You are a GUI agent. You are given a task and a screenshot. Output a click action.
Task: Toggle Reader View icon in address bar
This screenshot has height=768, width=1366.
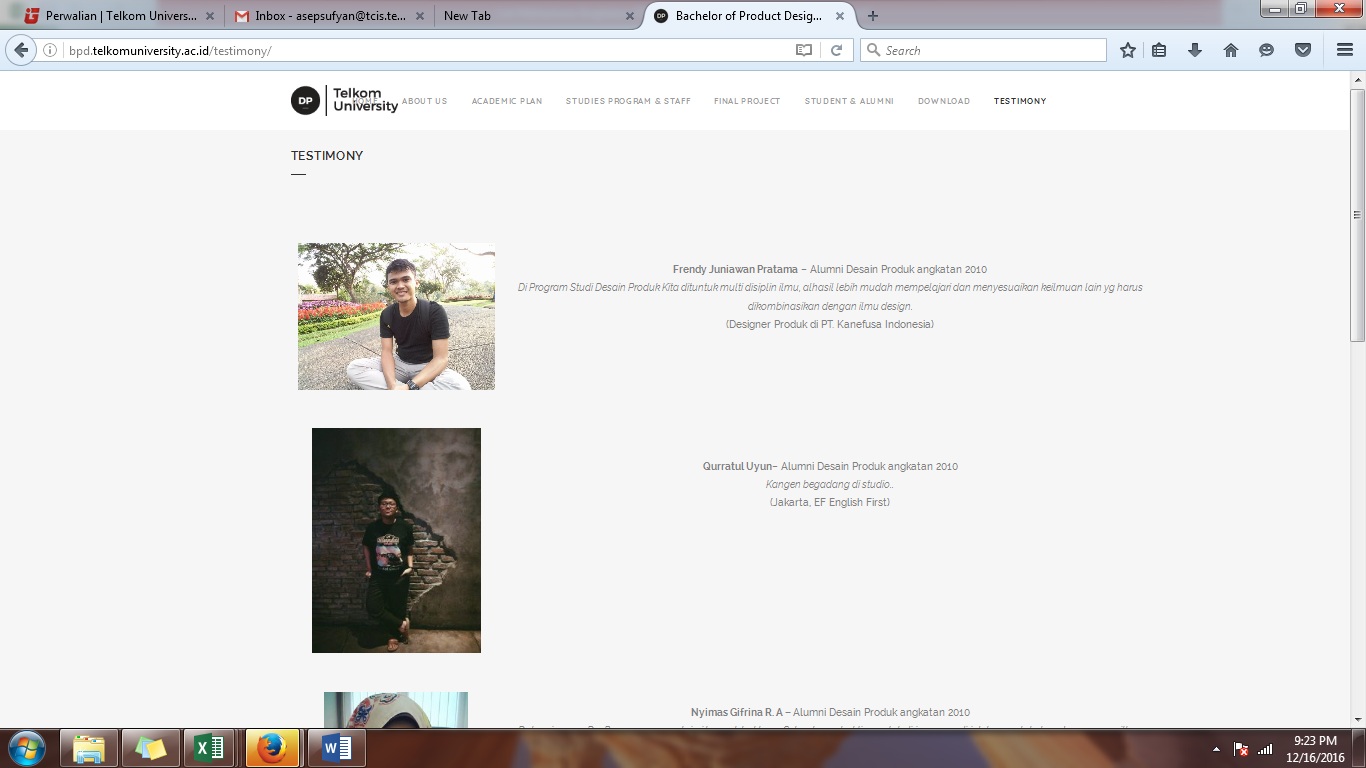pyautogui.click(x=804, y=50)
